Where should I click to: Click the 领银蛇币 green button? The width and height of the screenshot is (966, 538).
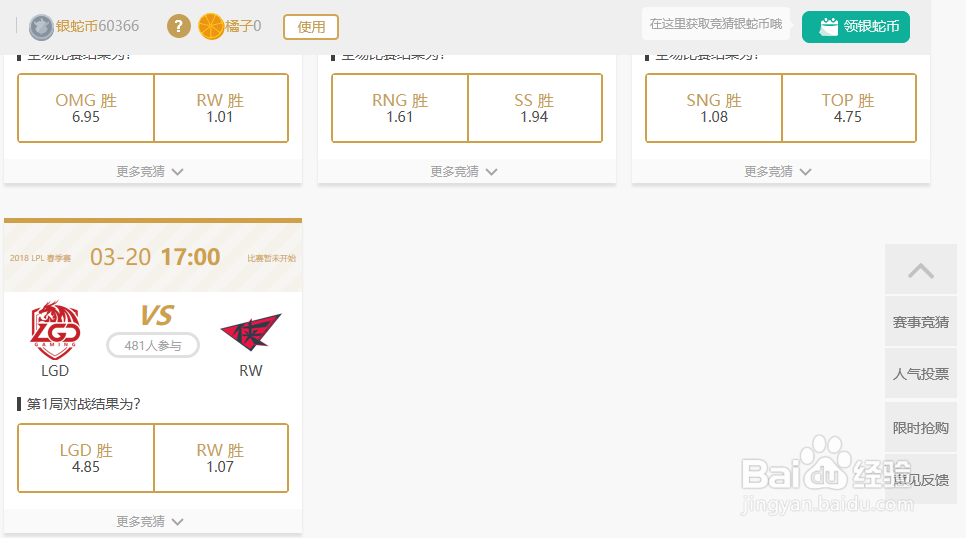coord(856,26)
